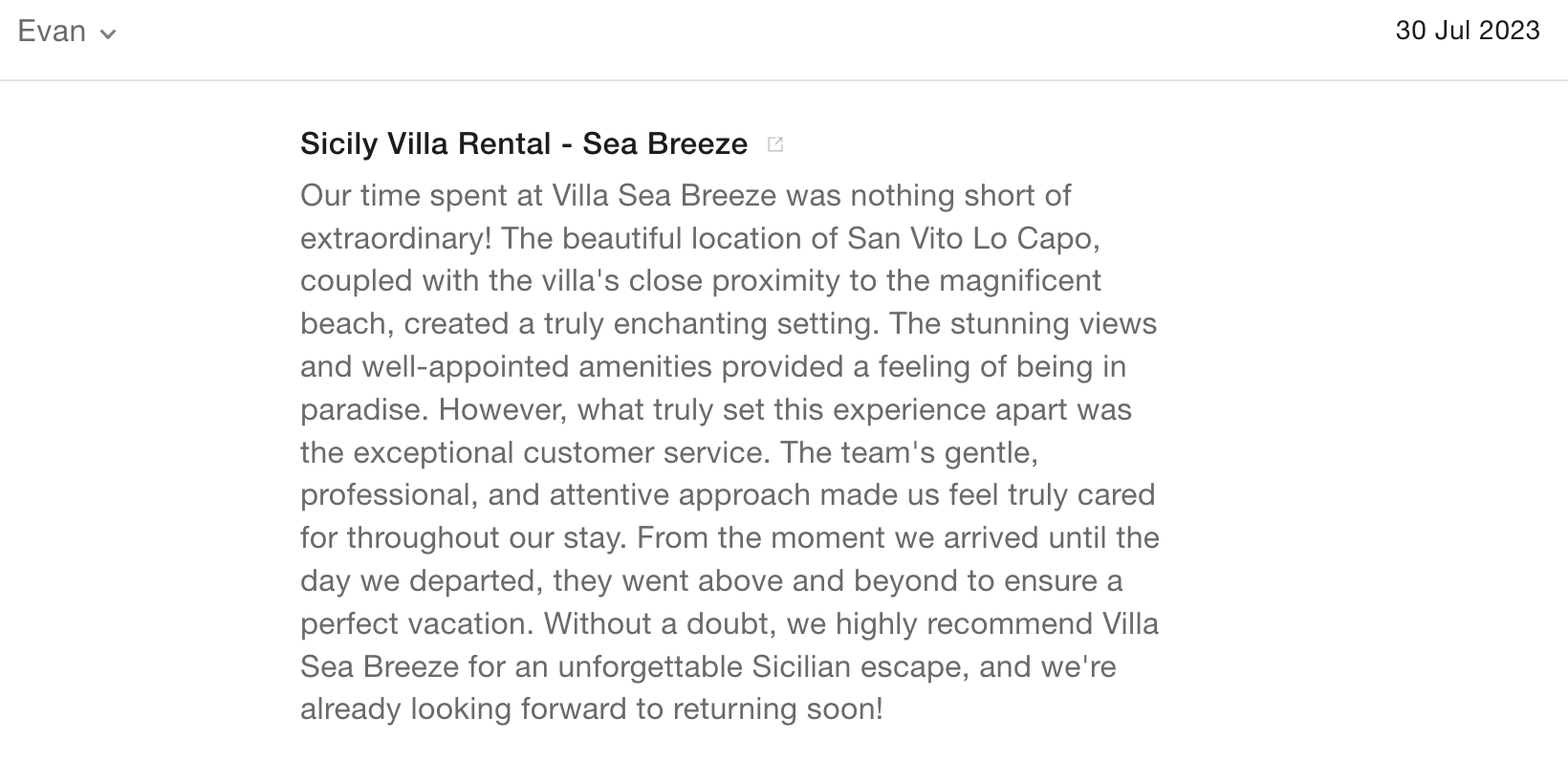Click the phrase "highly recommend" in the review

[964, 623]
